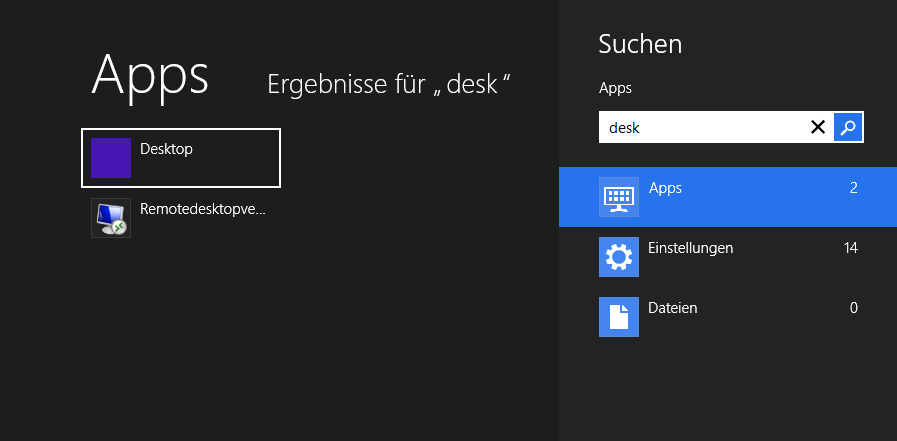Switch to Dateien search results

coord(728,317)
